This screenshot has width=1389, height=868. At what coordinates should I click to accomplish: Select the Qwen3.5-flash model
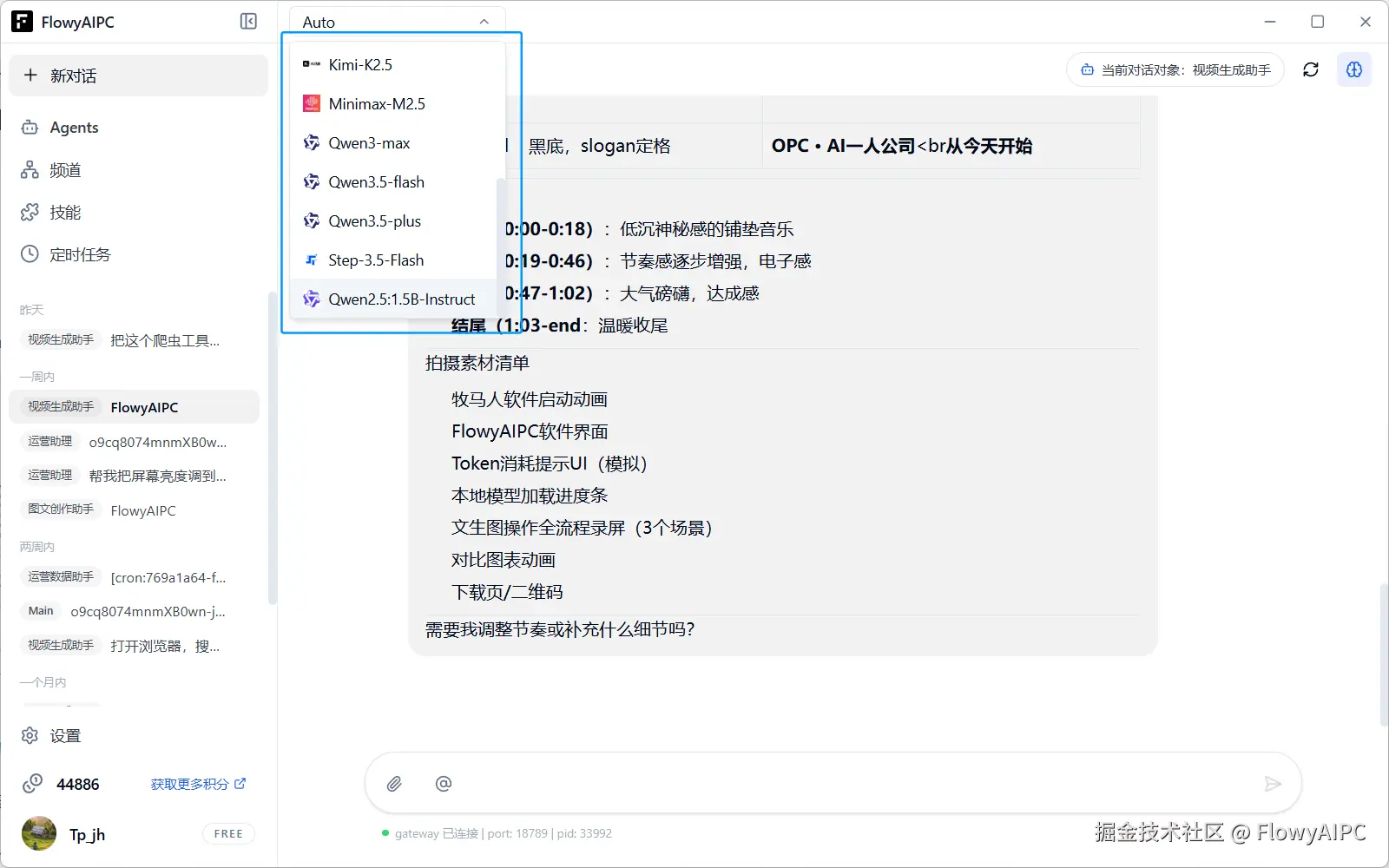click(x=393, y=182)
